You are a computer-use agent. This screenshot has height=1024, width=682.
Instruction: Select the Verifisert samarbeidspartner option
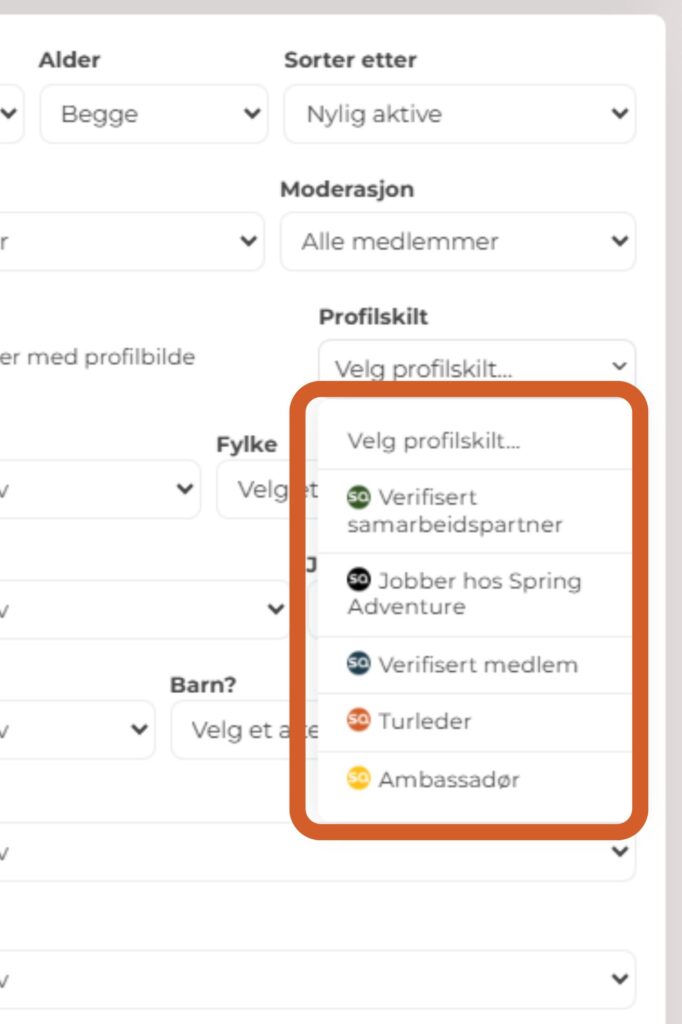[x=455, y=511]
